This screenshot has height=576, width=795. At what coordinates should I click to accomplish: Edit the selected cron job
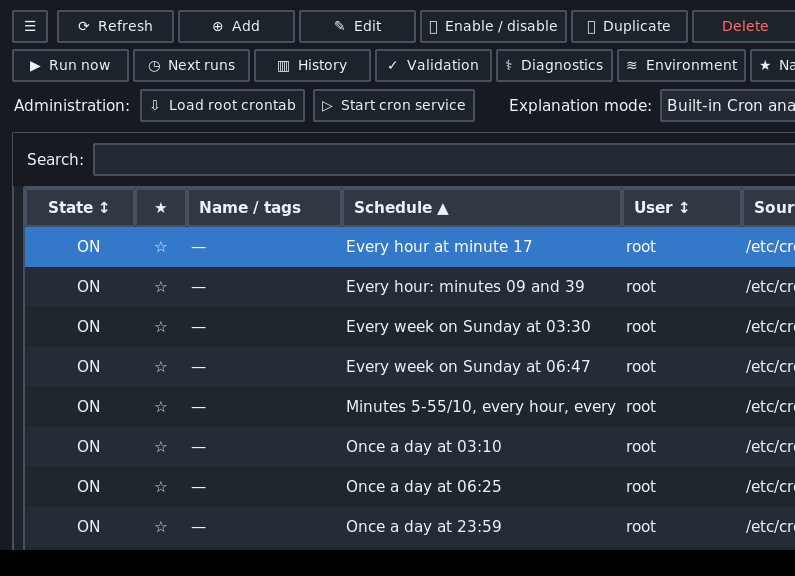tap(357, 26)
